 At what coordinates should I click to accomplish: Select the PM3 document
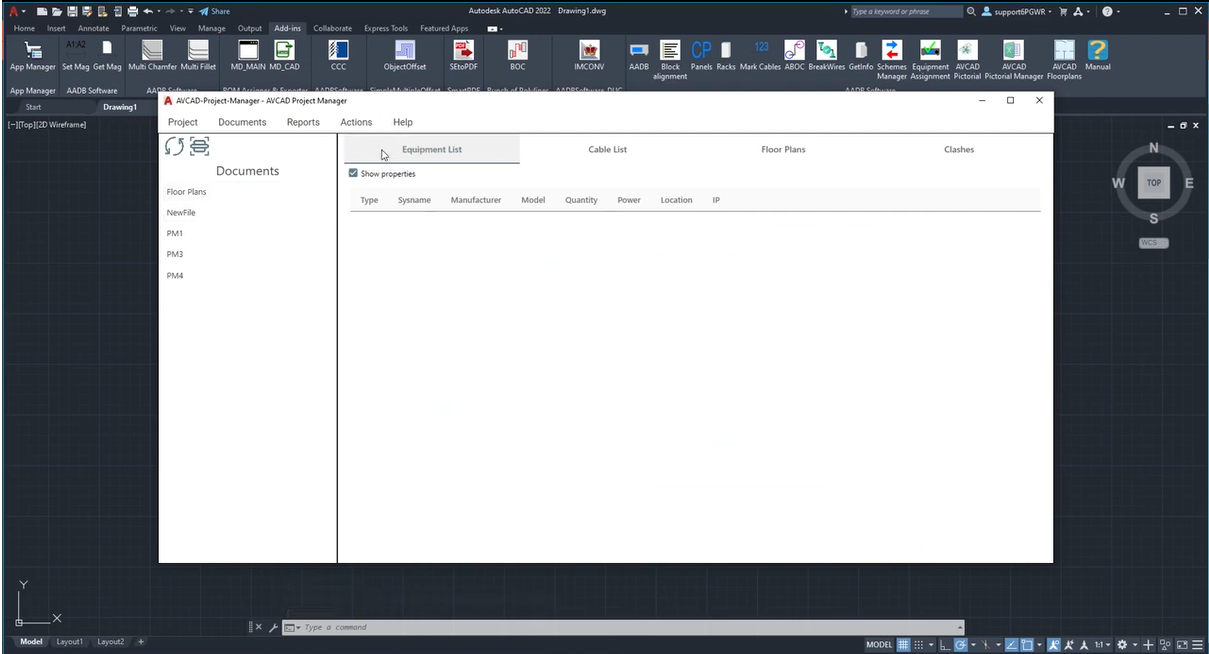coord(175,254)
